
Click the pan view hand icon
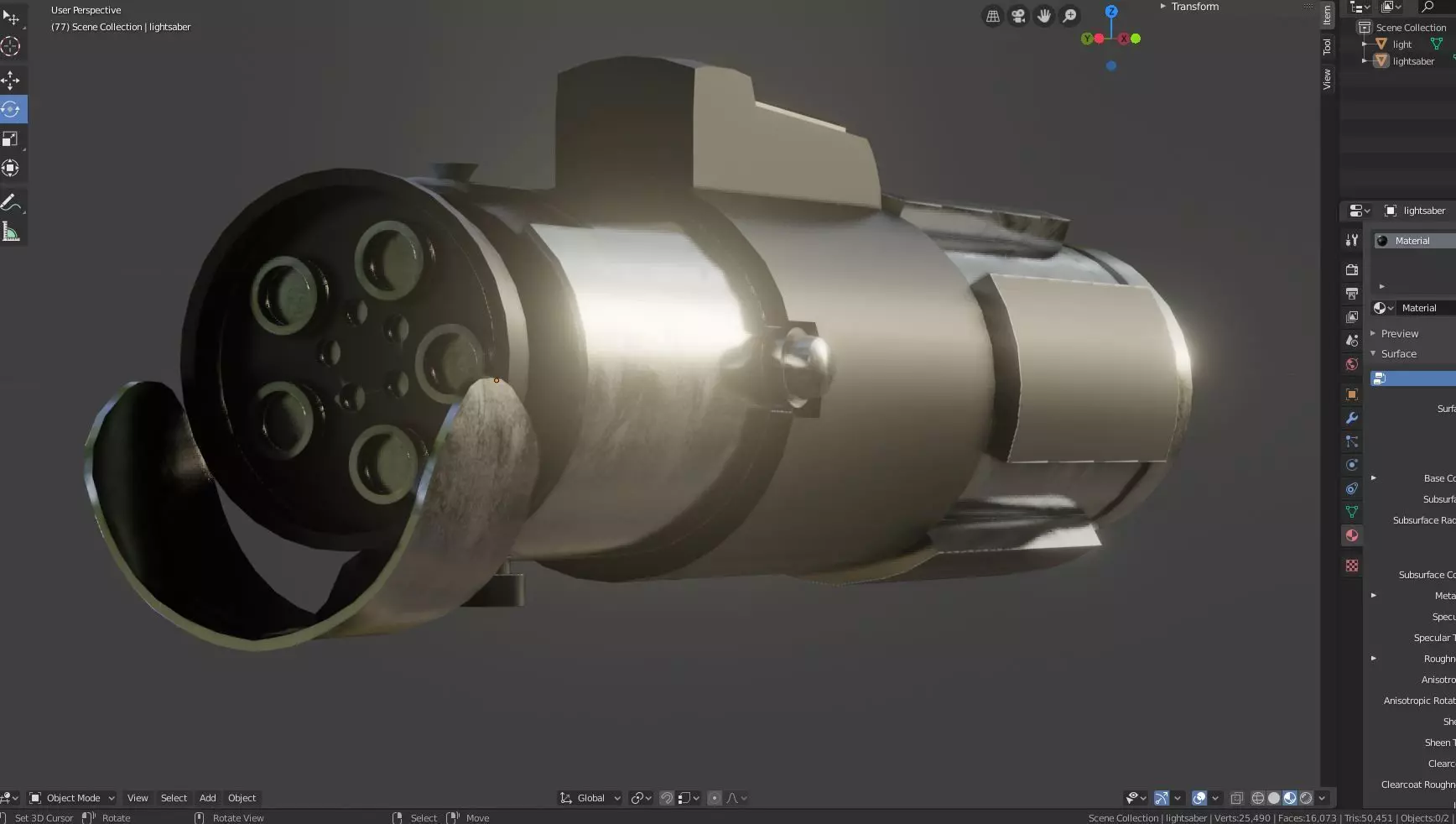pyautogui.click(x=1044, y=16)
